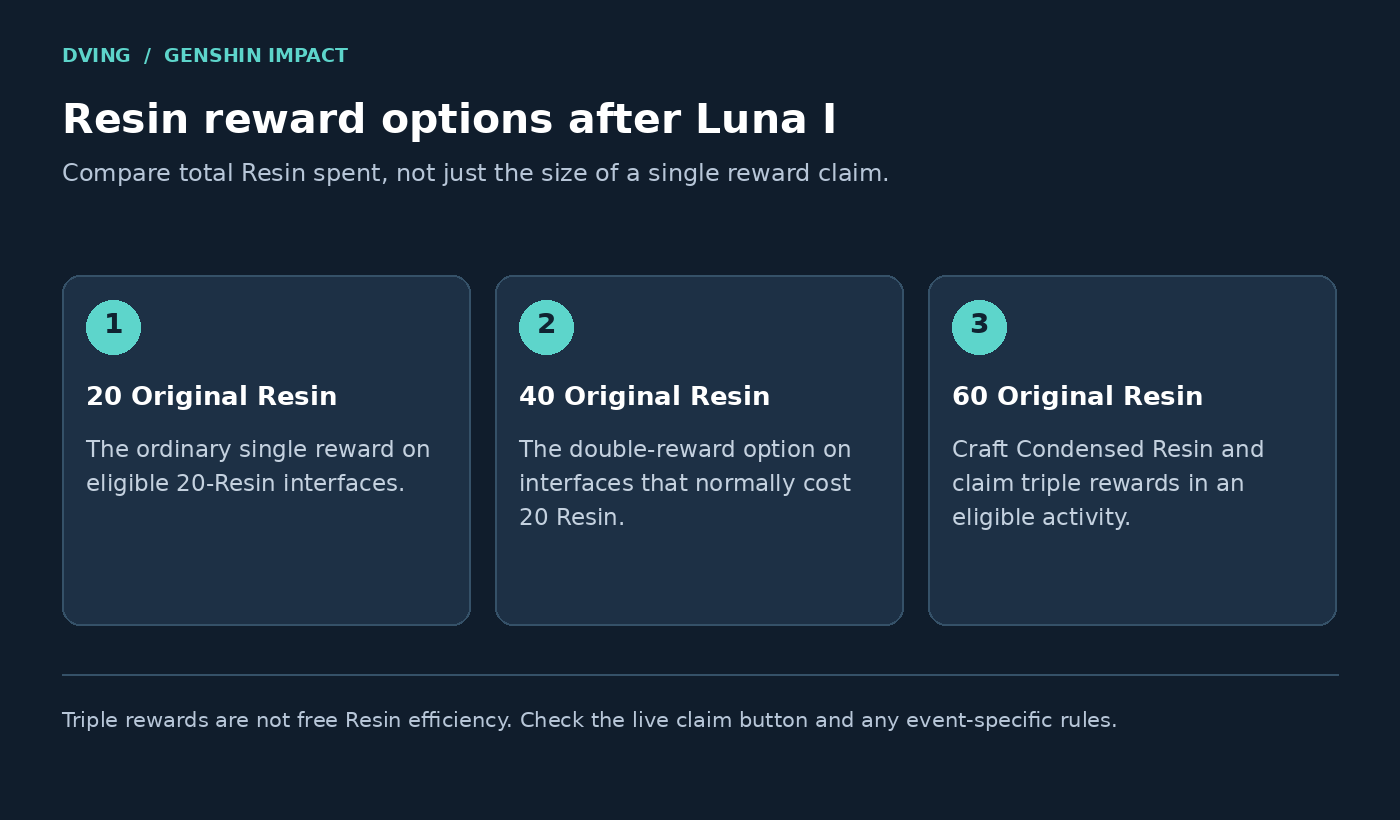Open the DVING breadcrumb link

click(96, 56)
